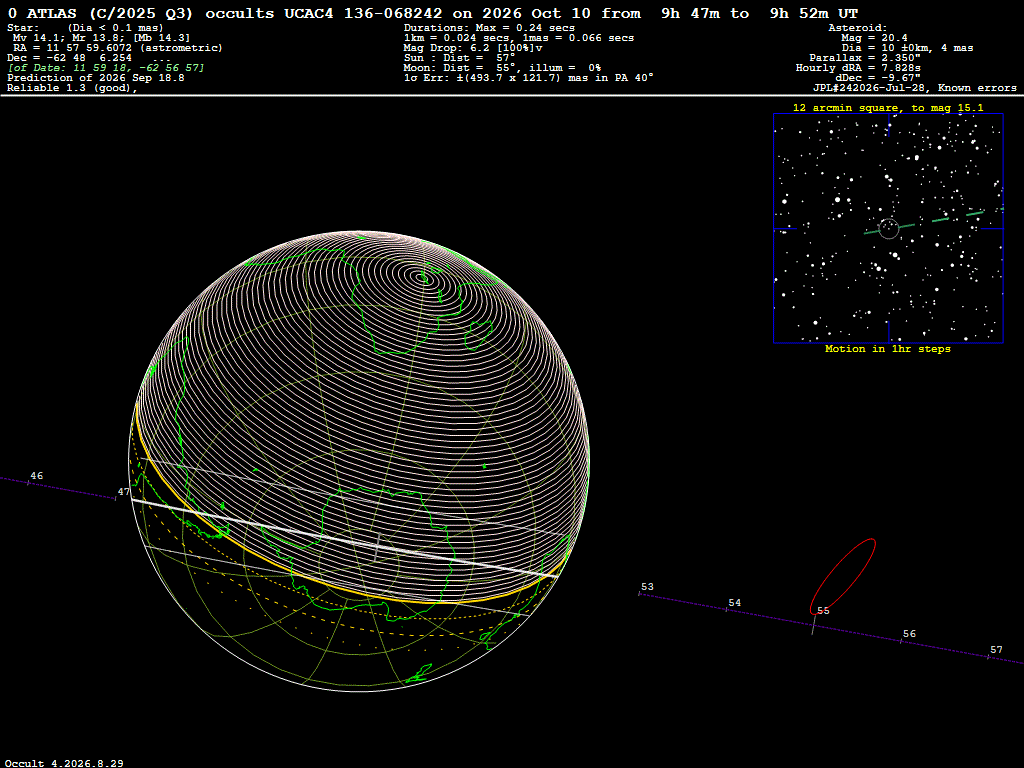The image size is (1024, 768).
Task: Click the green 'of Date' coordinates line
Action: (x=106, y=68)
